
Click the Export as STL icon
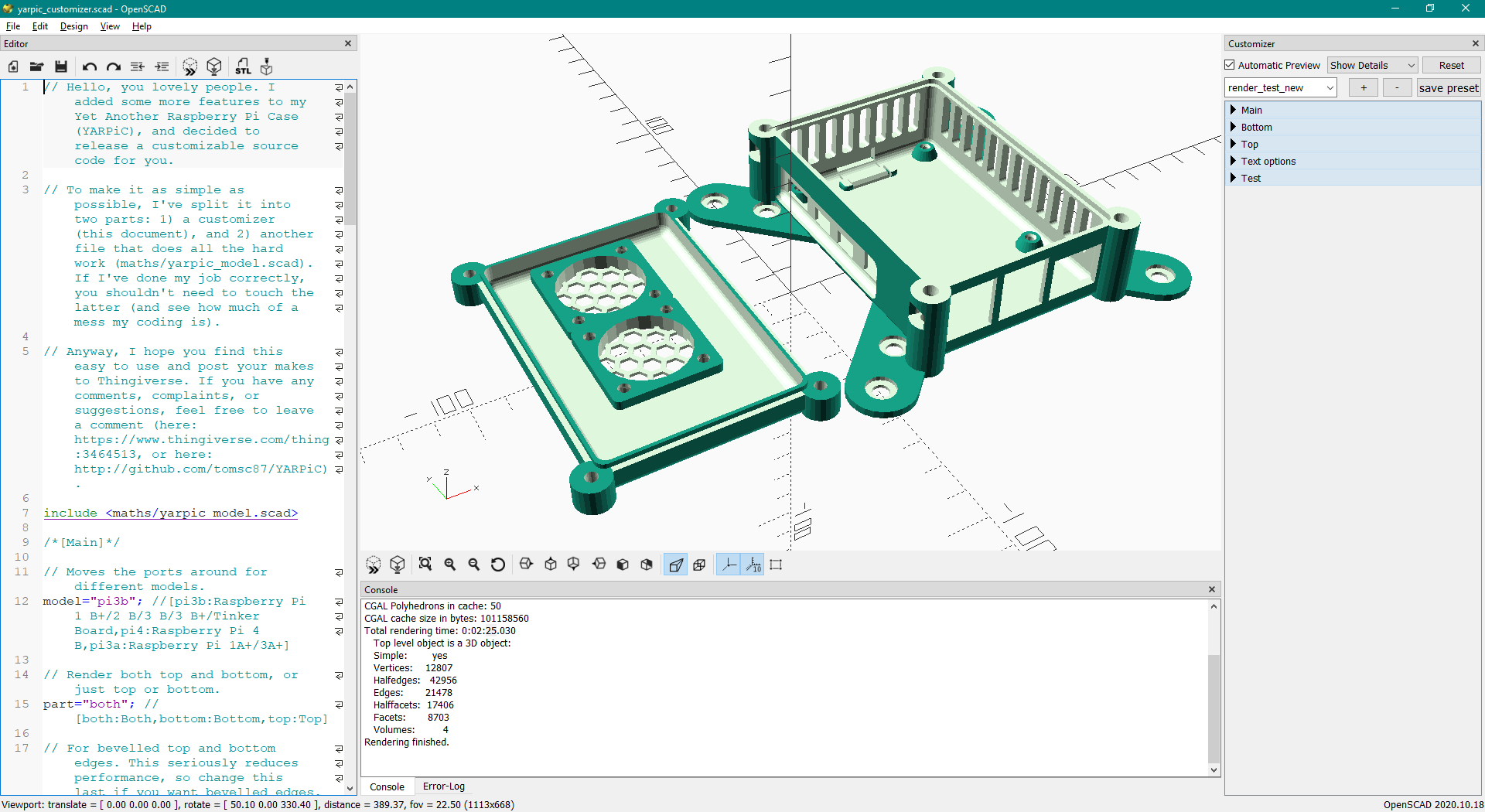243,67
